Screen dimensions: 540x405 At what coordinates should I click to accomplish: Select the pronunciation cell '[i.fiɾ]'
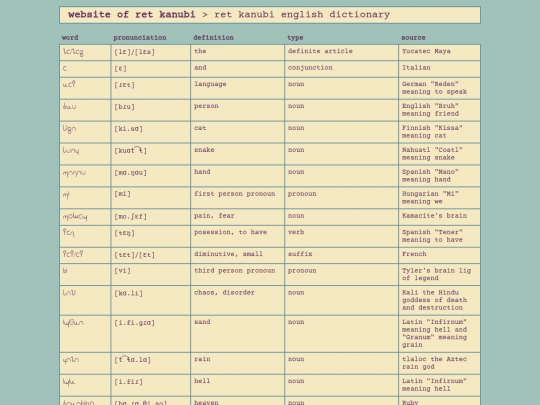click(150, 385)
